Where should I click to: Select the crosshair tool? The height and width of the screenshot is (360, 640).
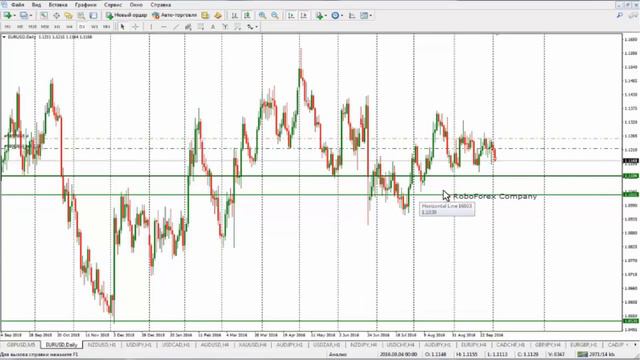pyautogui.click(x=135, y=27)
